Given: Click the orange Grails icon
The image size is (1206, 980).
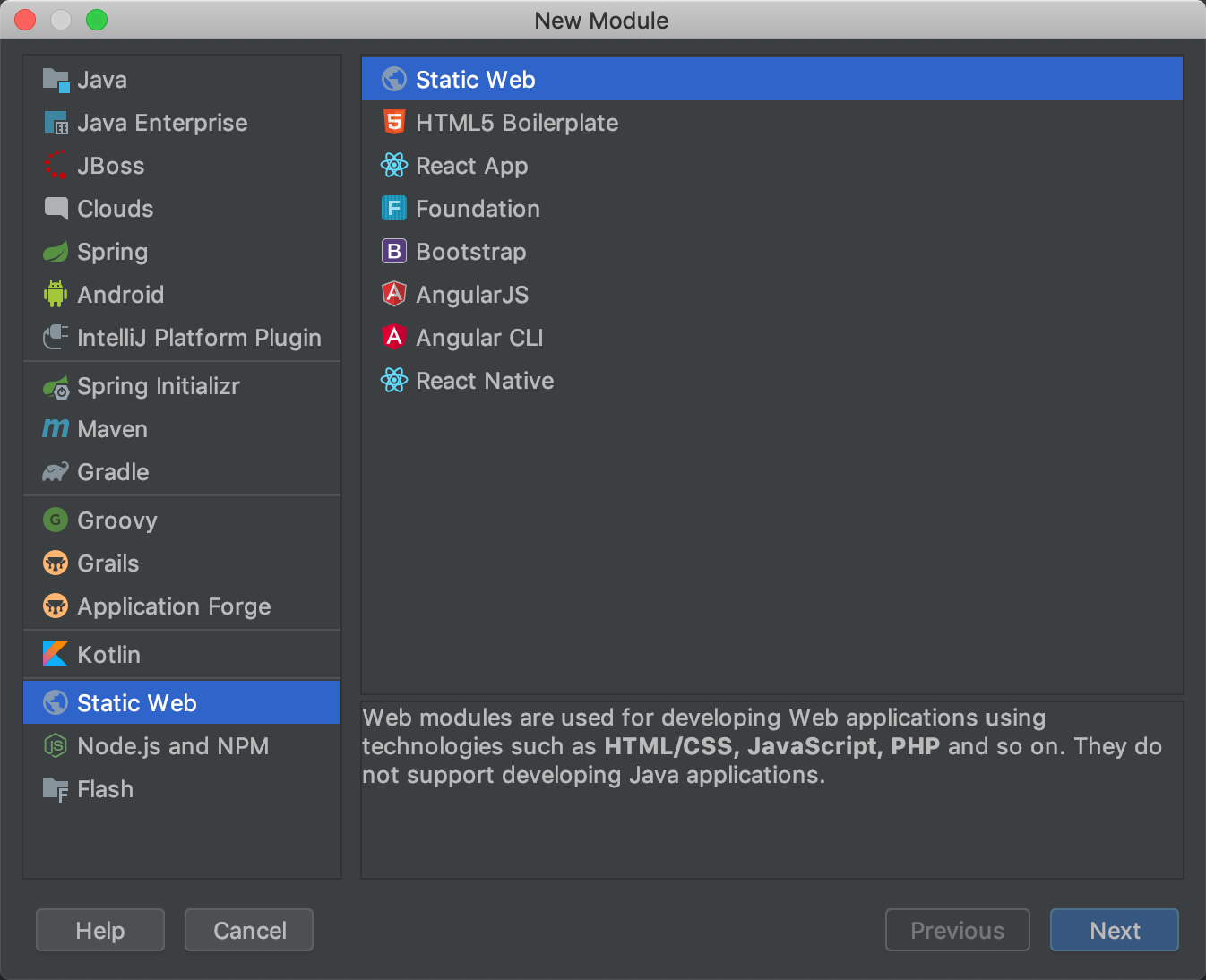Looking at the screenshot, I should click(x=56, y=563).
